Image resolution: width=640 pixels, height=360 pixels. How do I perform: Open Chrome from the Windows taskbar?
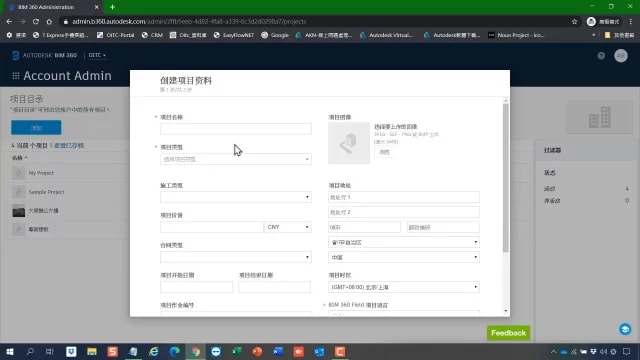(196, 351)
